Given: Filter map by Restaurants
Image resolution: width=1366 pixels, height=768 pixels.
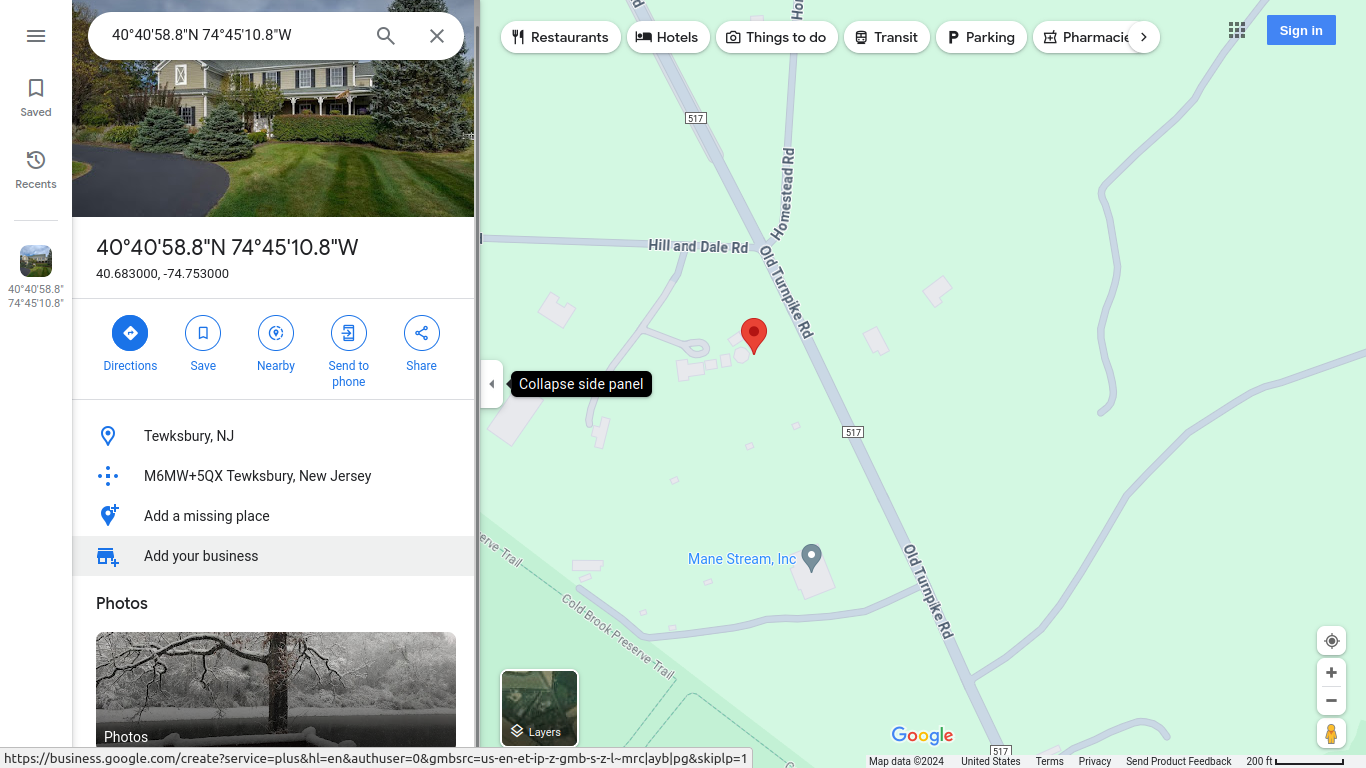Looking at the screenshot, I should (x=561, y=37).
